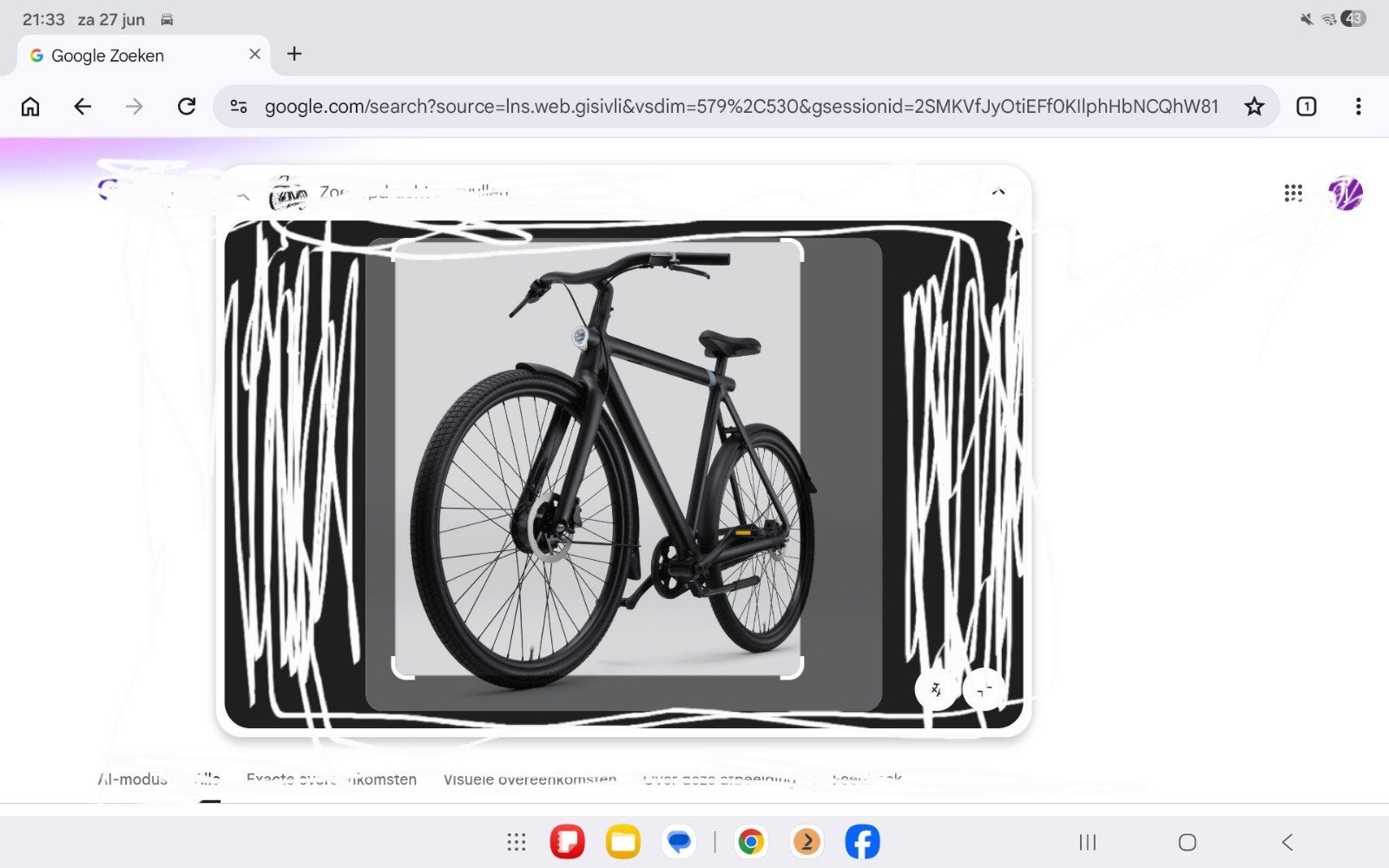1389x868 pixels.
Task: Collapse the Lens image panel chevron
Action: point(998,191)
